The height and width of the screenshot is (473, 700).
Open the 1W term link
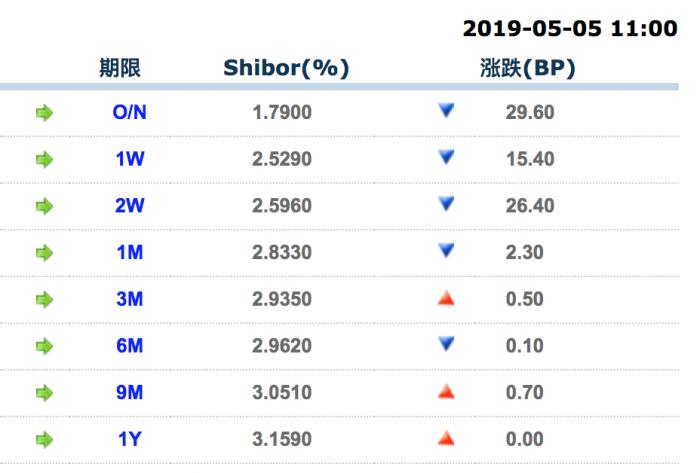point(129,159)
